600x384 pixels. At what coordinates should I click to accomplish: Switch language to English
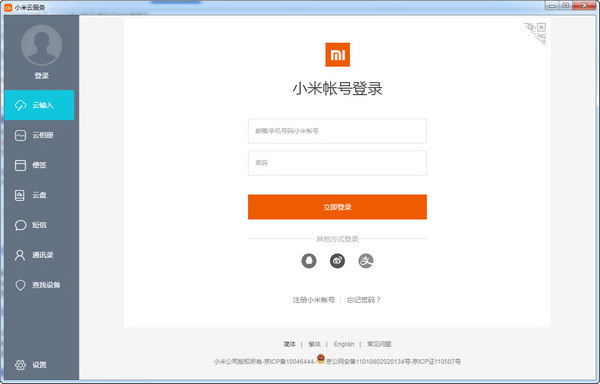click(344, 344)
